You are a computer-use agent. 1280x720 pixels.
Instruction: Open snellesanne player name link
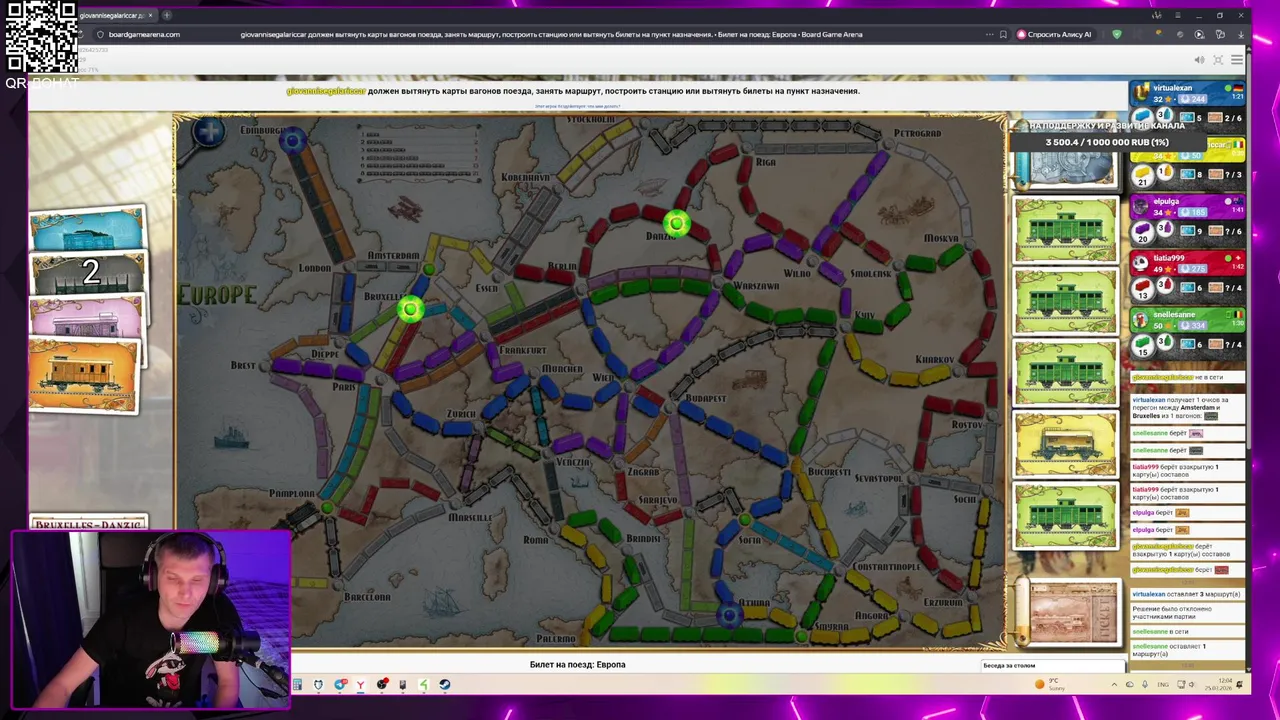point(1173,314)
